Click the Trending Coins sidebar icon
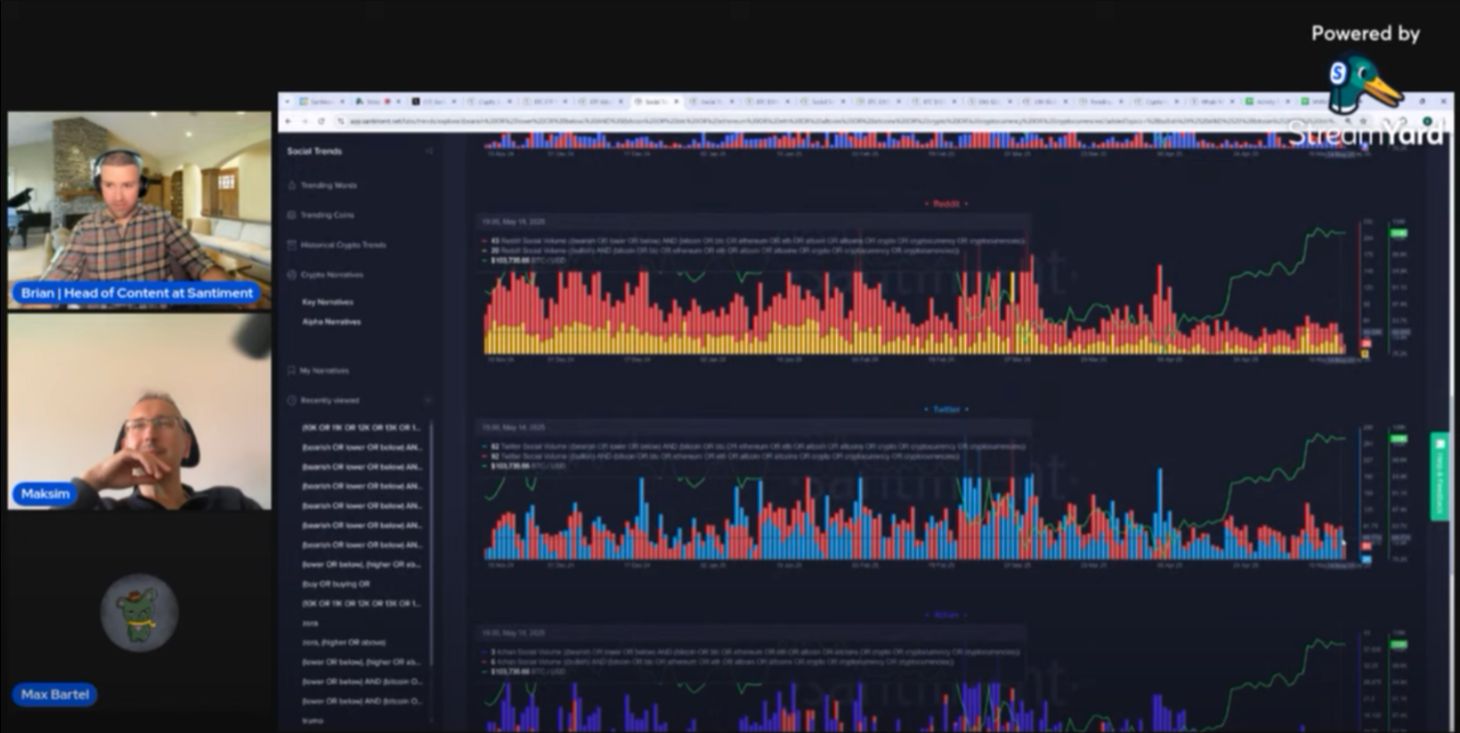Screen dimensions: 1460x733 click(292, 215)
